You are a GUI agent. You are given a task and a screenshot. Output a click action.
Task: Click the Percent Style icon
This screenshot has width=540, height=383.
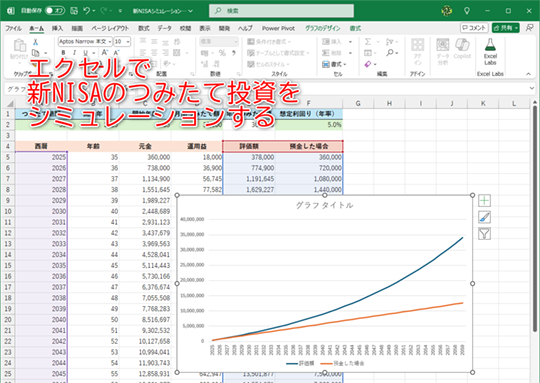tap(222, 53)
